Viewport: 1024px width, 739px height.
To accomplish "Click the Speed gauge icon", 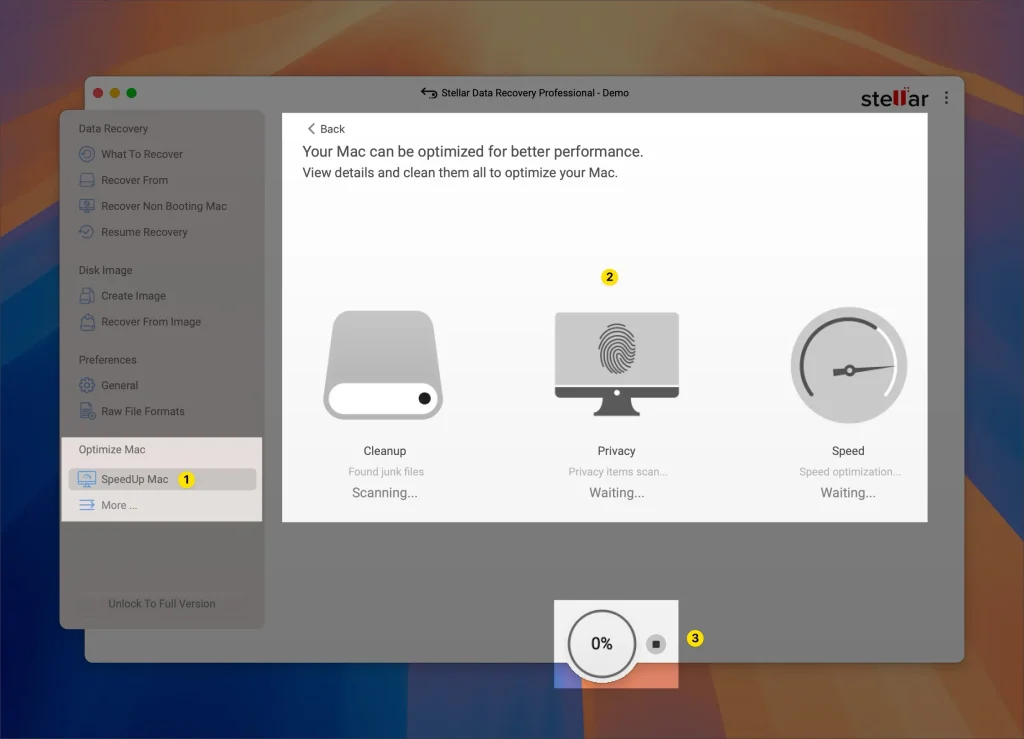I will tap(848, 366).
